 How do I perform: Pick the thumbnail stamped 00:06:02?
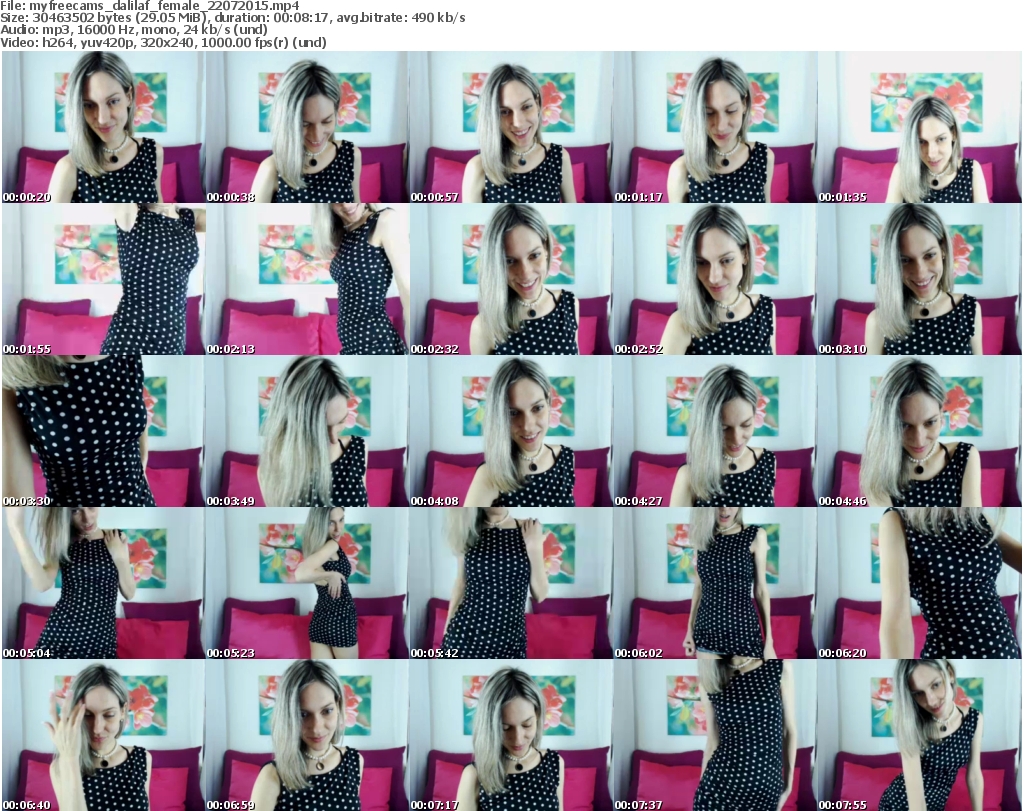pos(715,583)
